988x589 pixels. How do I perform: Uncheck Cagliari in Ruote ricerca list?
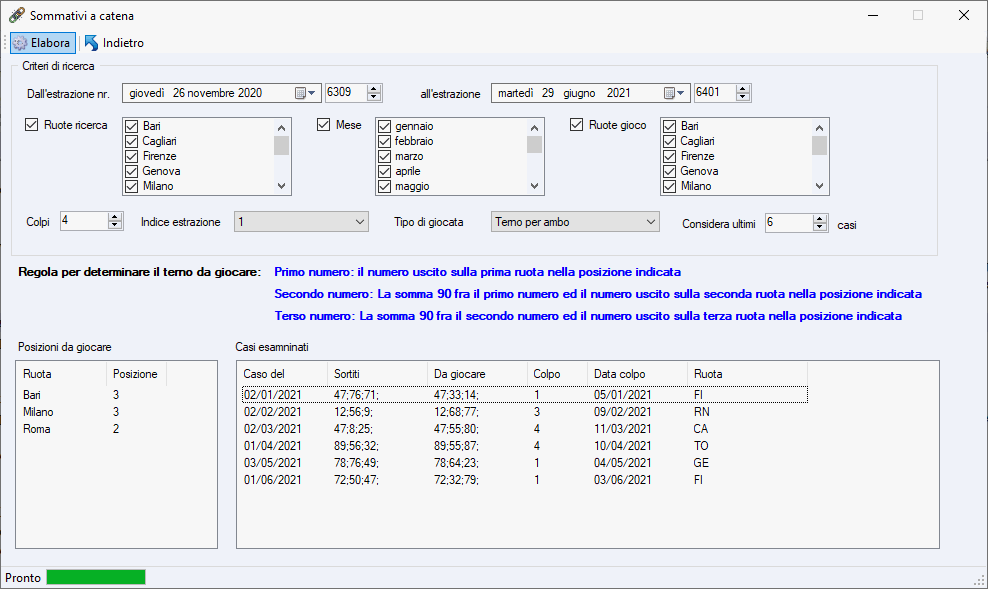[132, 141]
